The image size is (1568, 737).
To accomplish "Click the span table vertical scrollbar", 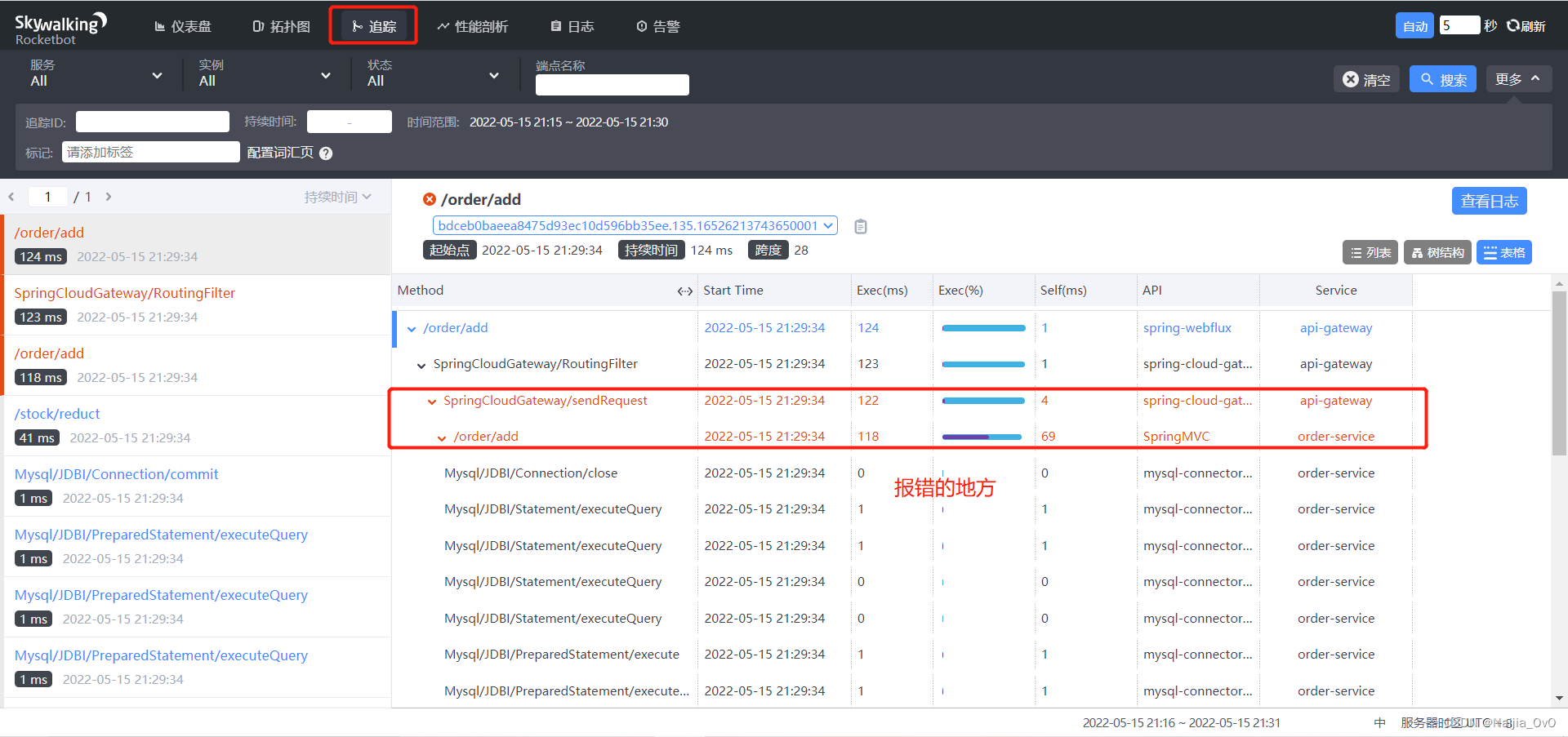I will 1559,373.
